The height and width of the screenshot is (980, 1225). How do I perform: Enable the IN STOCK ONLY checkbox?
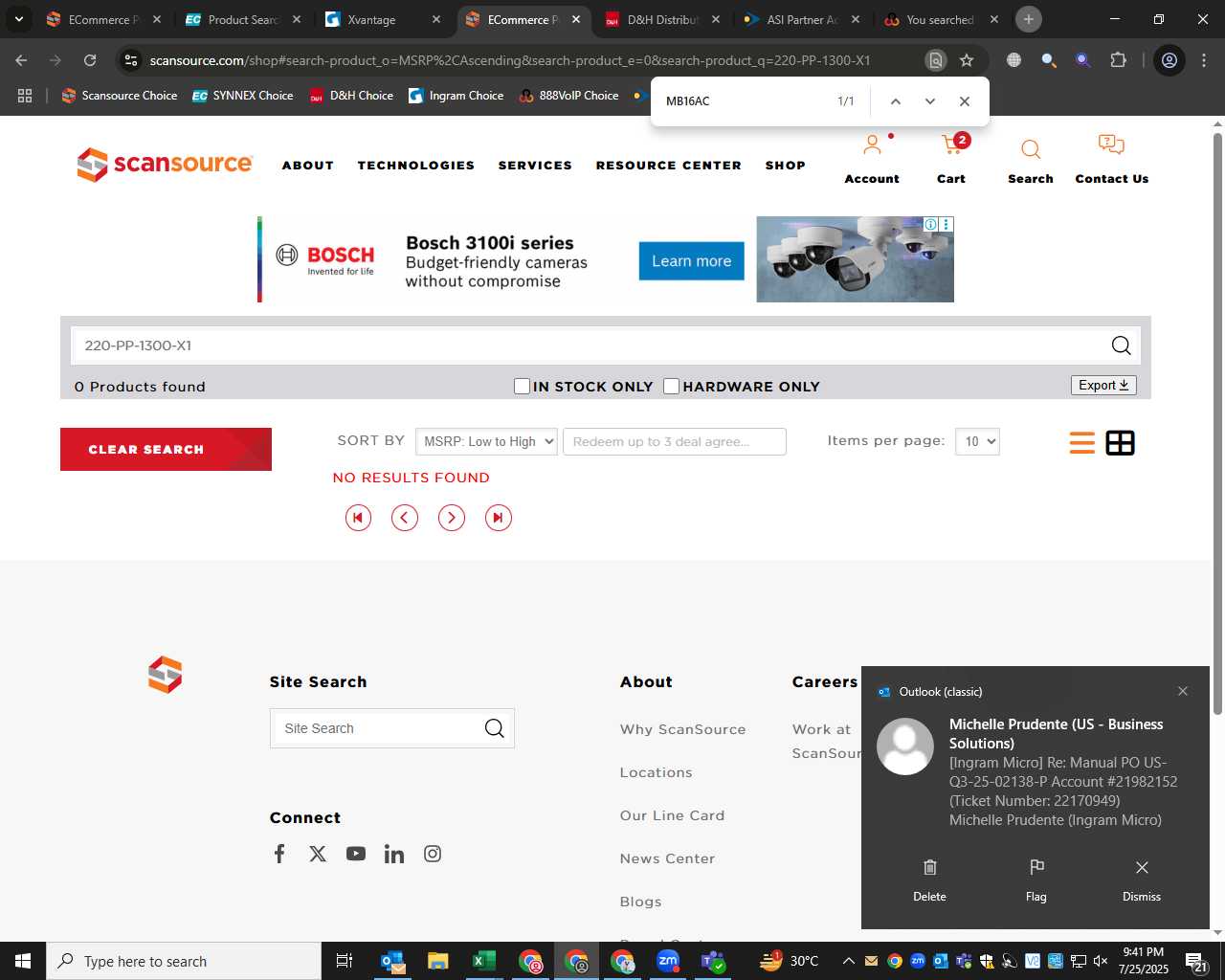(x=522, y=386)
